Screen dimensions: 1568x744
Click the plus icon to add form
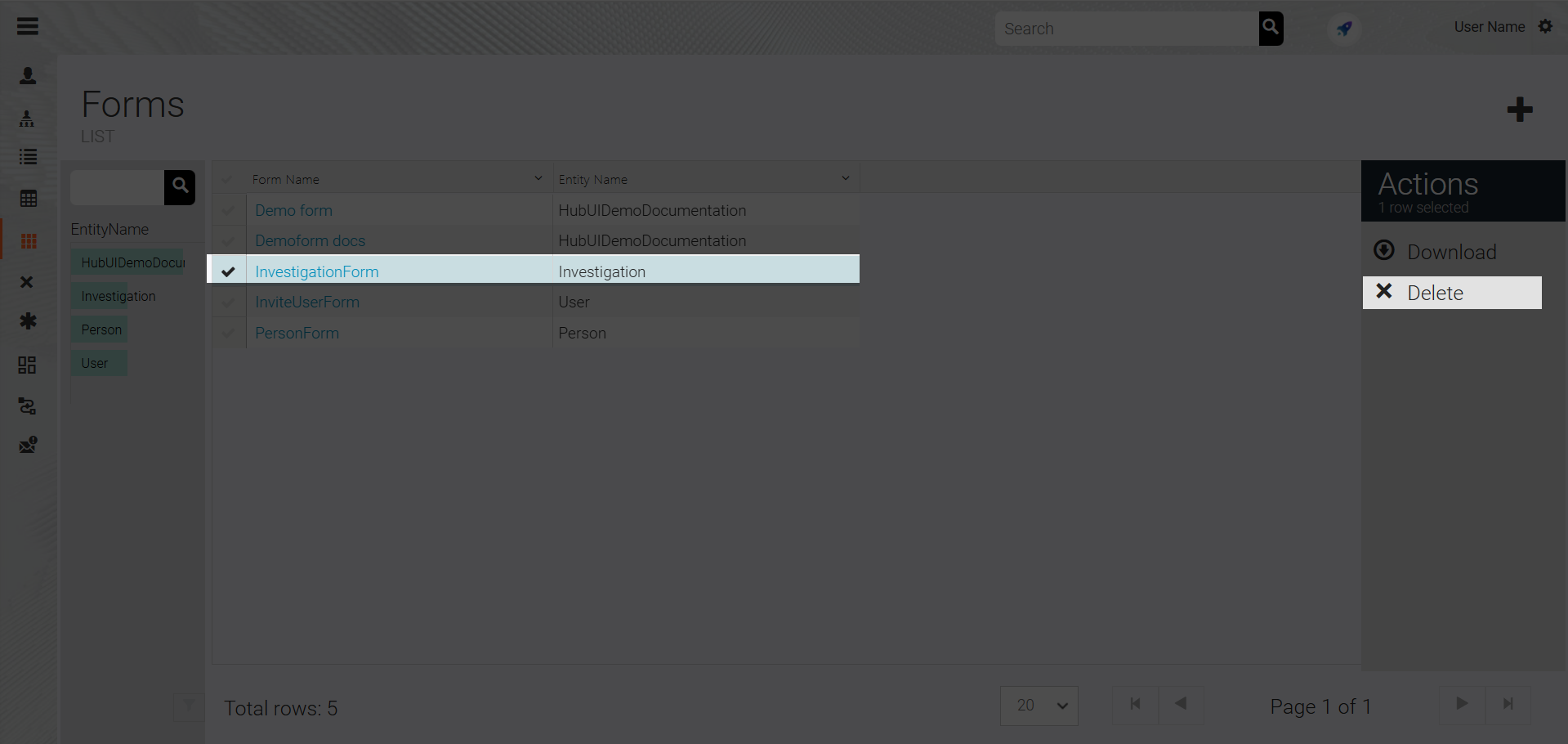[1519, 110]
